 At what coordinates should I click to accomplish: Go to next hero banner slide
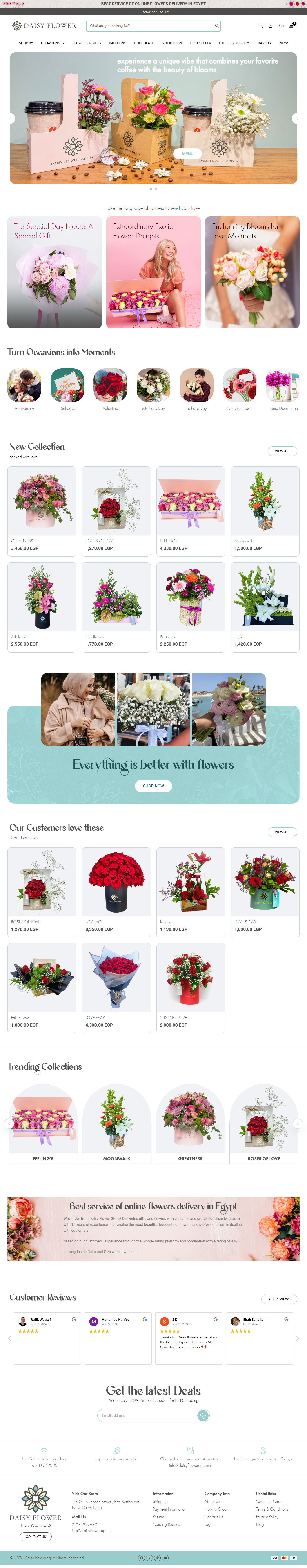tap(297, 119)
